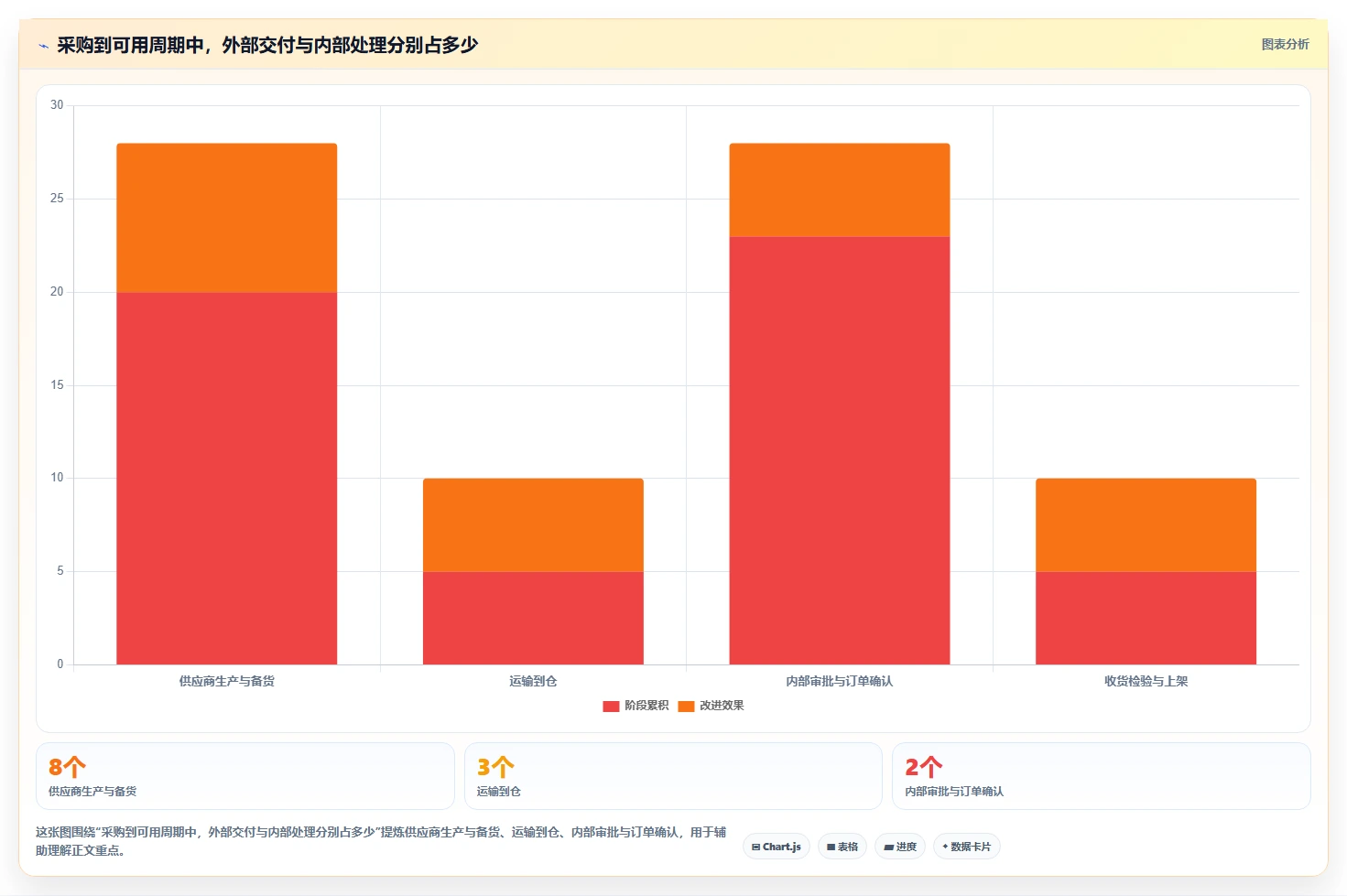
Task: Click 运输到仓 caption in stat card
Action: [498, 792]
